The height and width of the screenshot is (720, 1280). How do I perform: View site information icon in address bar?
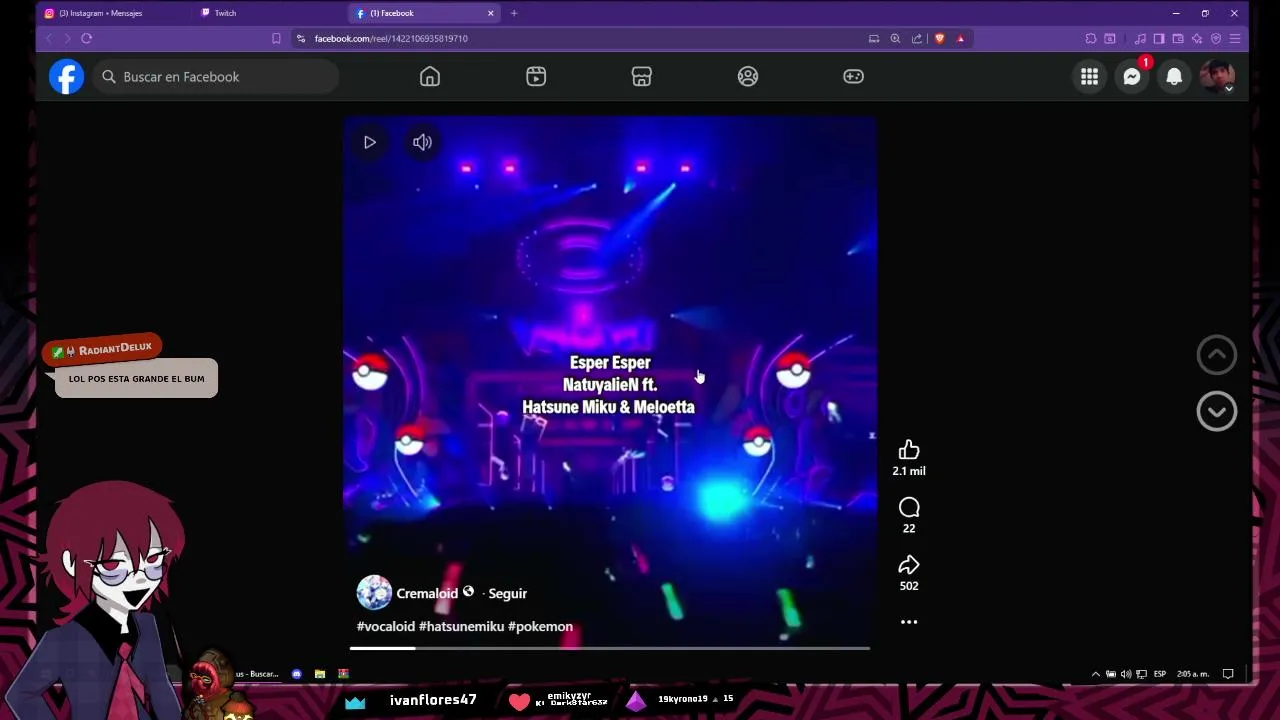[301, 38]
